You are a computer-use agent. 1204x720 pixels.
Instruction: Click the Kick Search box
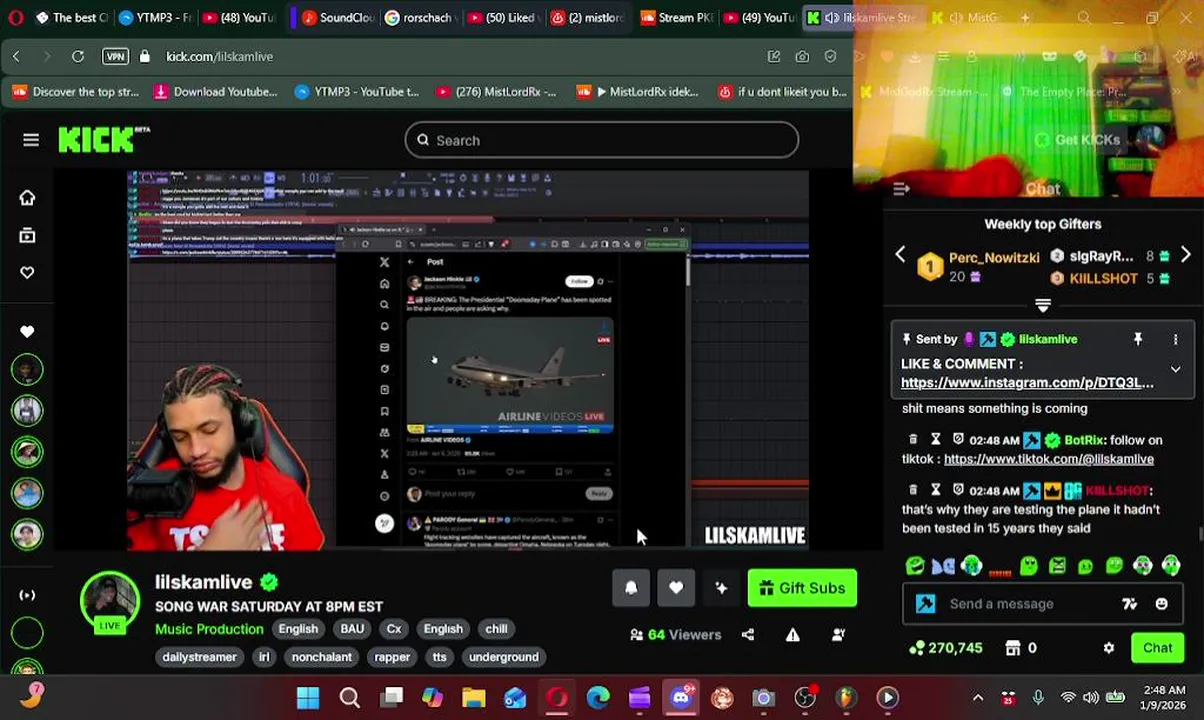601,140
